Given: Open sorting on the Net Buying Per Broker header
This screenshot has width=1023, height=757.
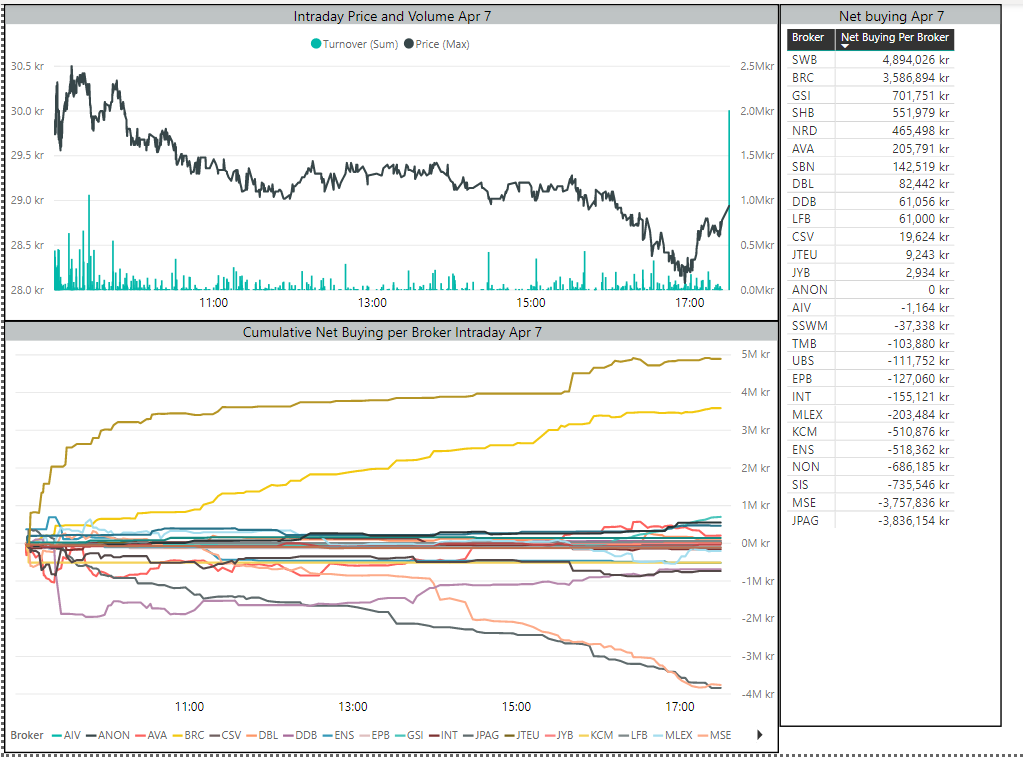Looking at the screenshot, I should coord(896,39).
